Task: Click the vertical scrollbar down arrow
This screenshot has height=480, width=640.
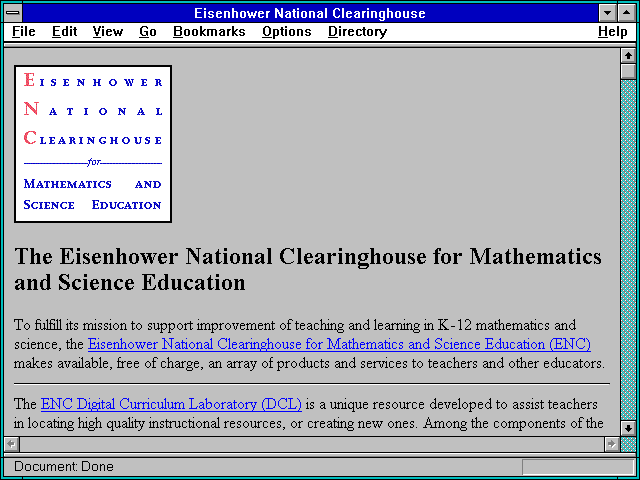Action: click(628, 428)
